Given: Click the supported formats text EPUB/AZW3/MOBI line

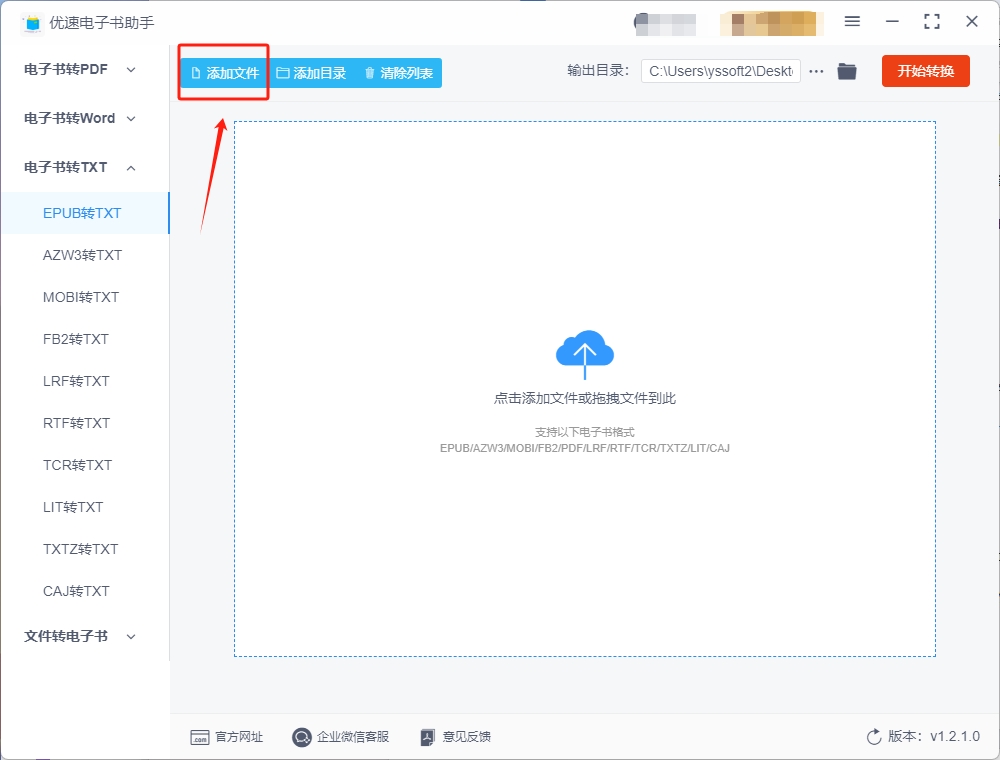Looking at the screenshot, I should 585,448.
